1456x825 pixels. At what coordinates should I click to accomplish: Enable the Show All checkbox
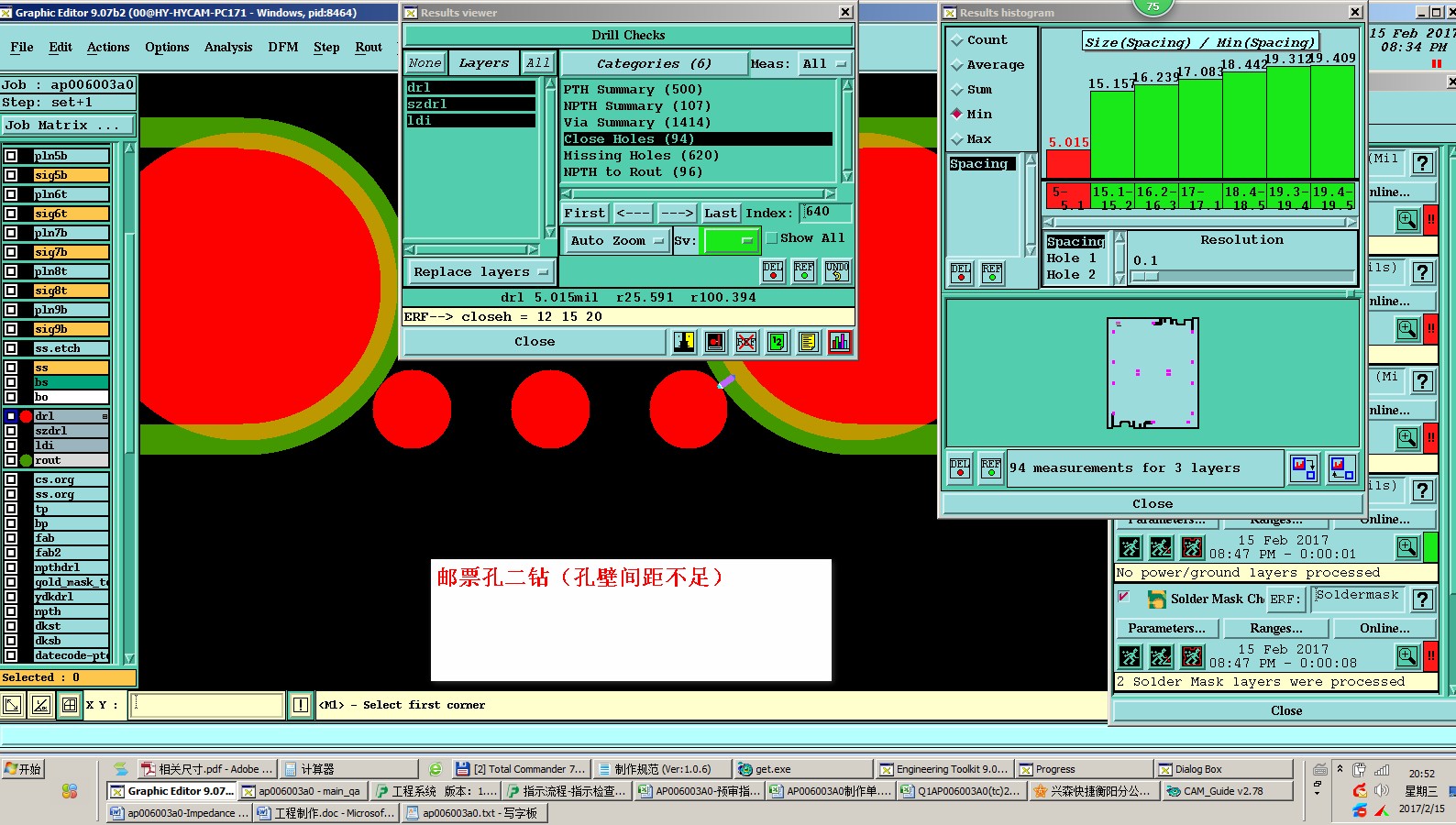click(772, 238)
